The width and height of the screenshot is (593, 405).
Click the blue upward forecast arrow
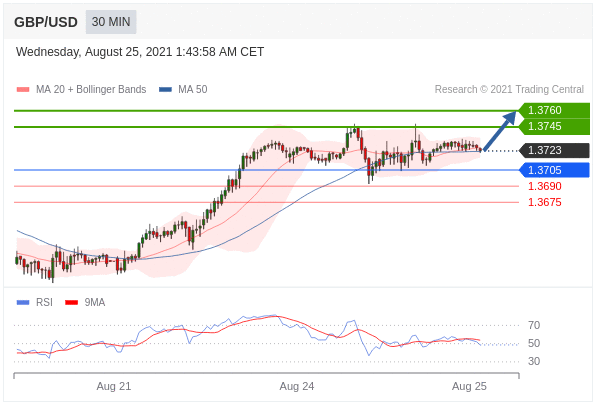500,131
